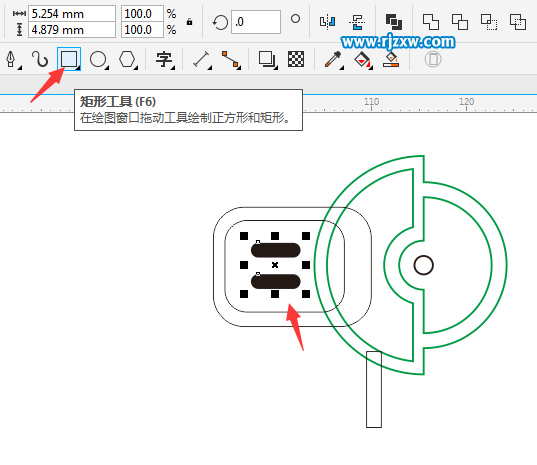Select the Polygon tool
The height and width of the screenshot is (465, 537).
(127, 59)
